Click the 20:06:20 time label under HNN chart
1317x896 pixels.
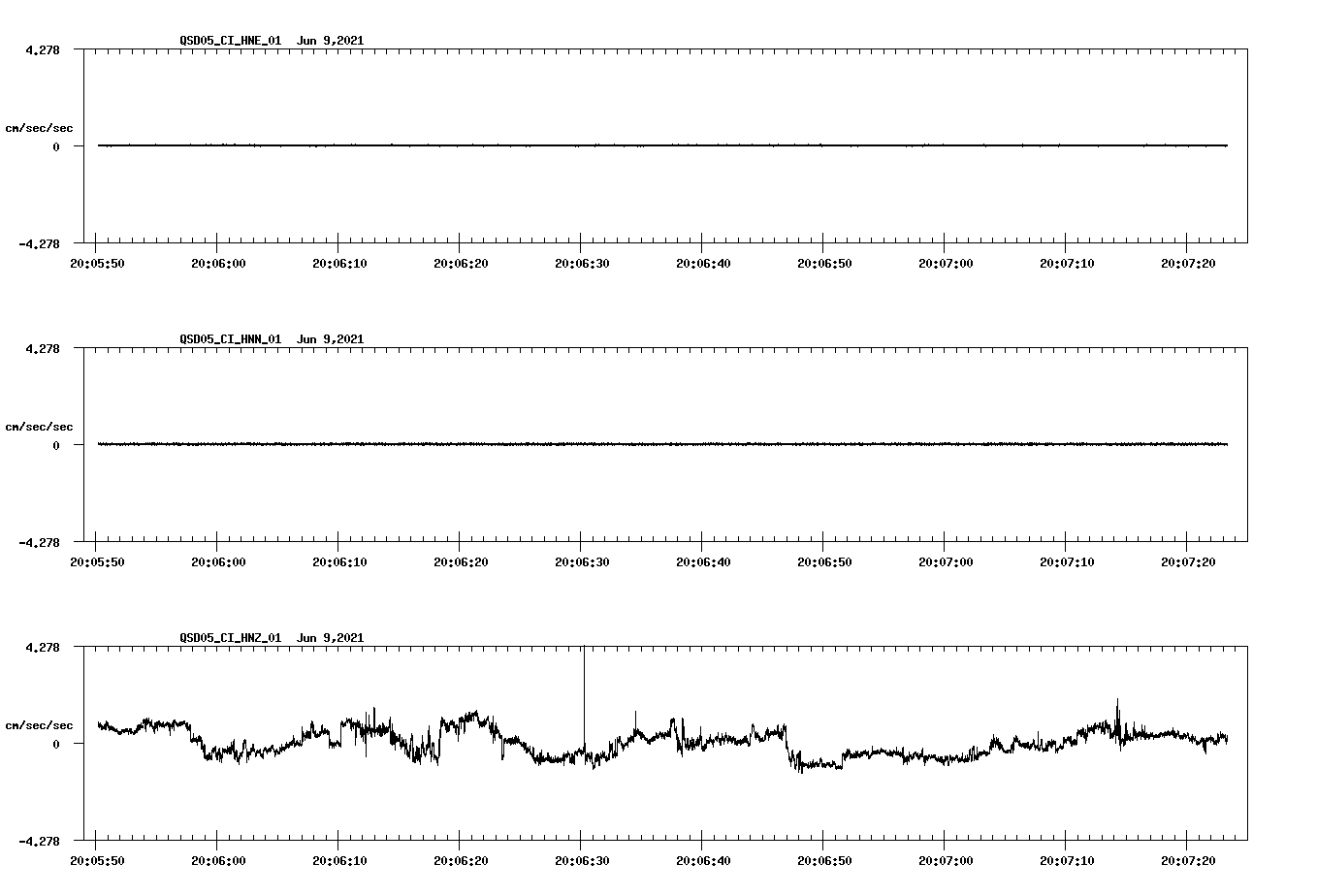(x=461, y=561)
